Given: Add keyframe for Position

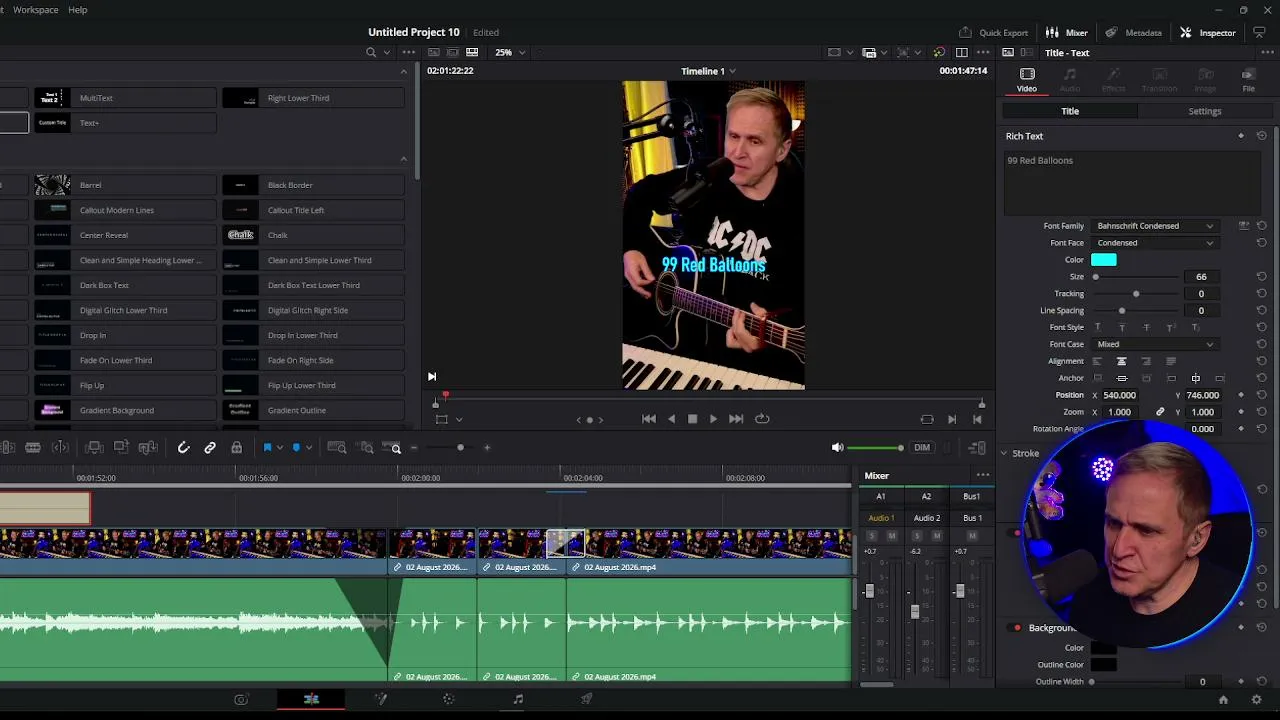Looking at the screenshot, I should click(x=1241, y=395).
